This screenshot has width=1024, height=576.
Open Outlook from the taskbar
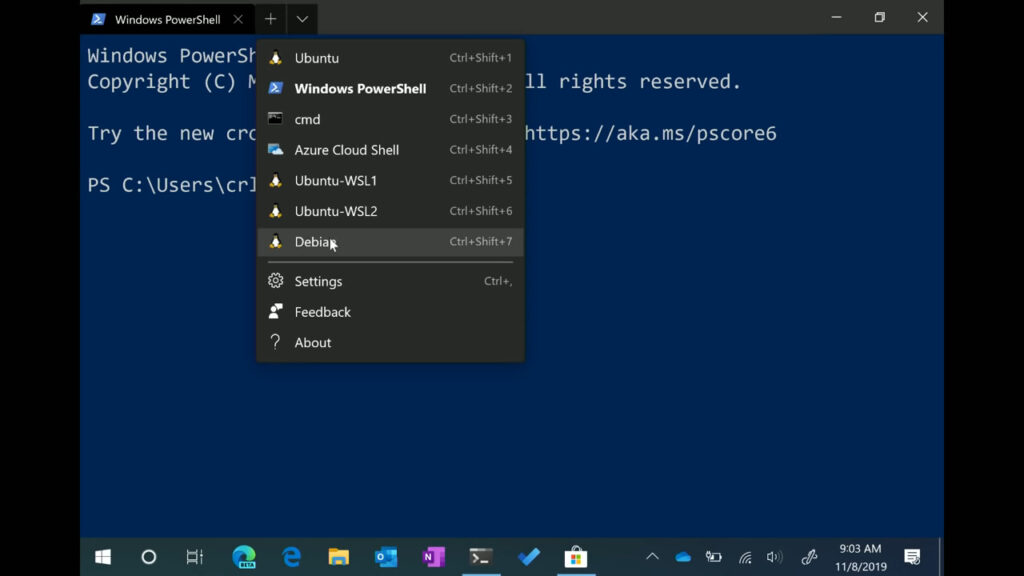tap(386, 557)
